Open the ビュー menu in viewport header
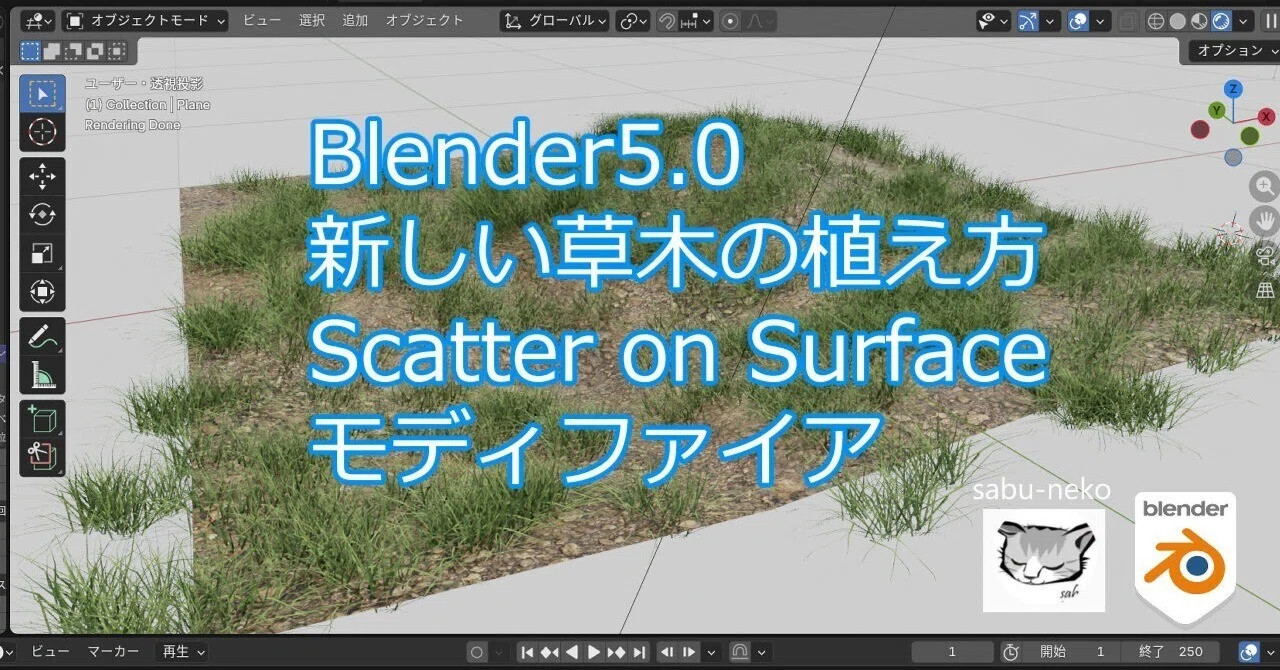 pos(262,20)
